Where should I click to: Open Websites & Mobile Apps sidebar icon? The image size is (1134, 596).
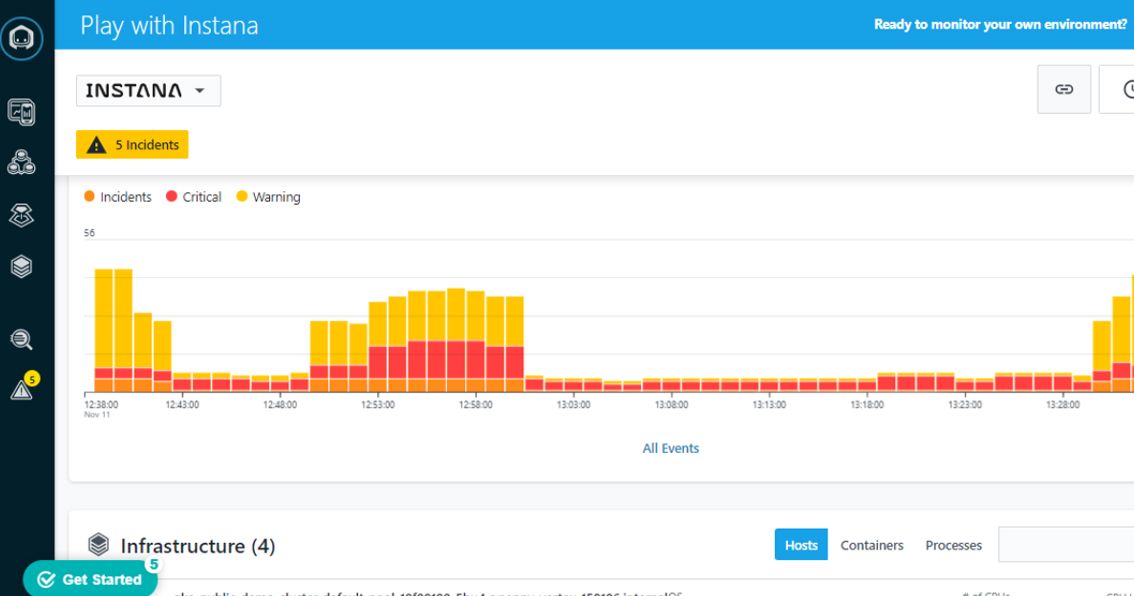pyautogui.click(x=21, y=112)
